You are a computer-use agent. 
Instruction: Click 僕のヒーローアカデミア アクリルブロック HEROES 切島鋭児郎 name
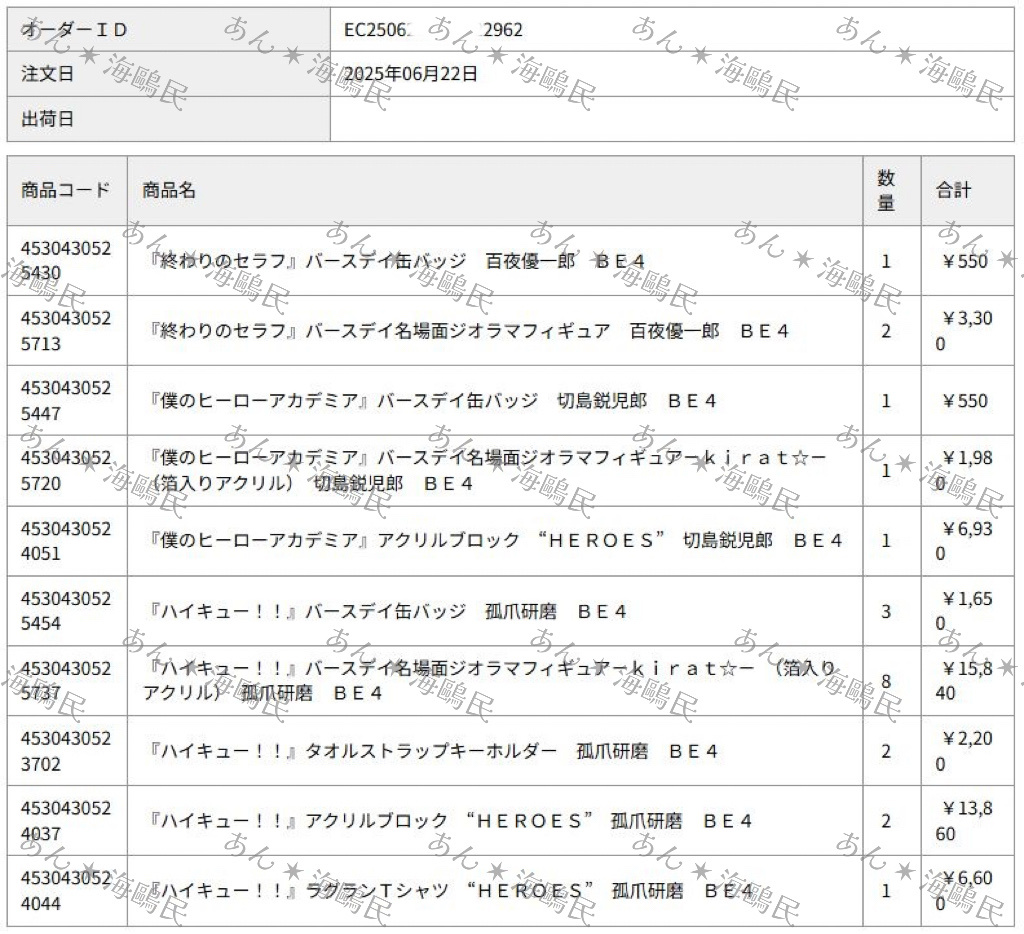pyautogui.click(x=493, y=540)
